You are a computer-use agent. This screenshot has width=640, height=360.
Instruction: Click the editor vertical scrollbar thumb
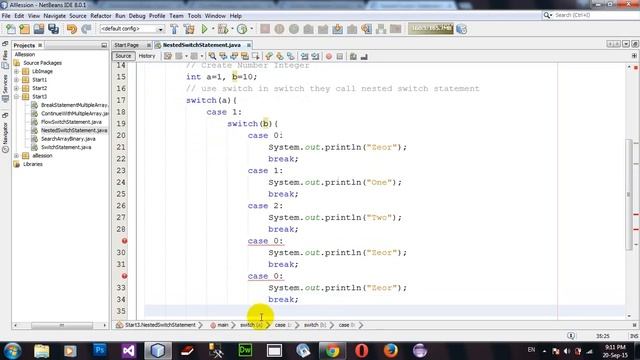pos(629,194)
